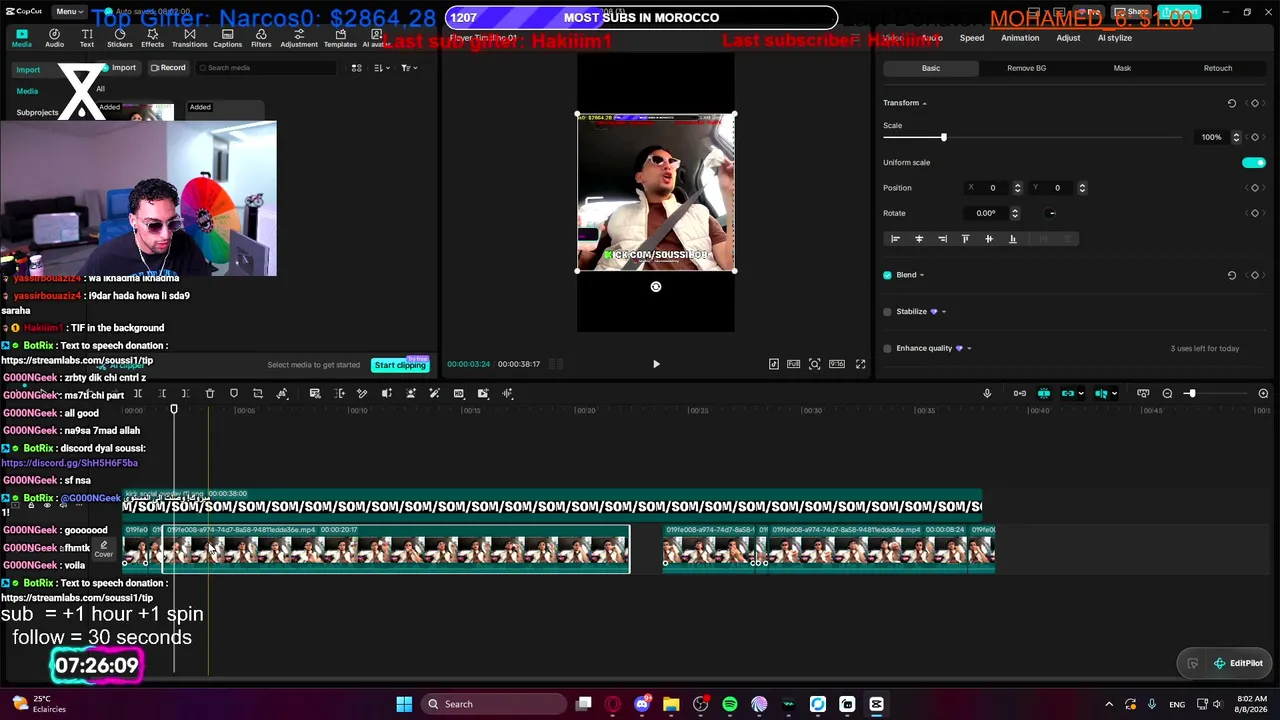The image size is (1280, 720).
Task: Expand the Blend options arrow
Action: coord(922,275)
